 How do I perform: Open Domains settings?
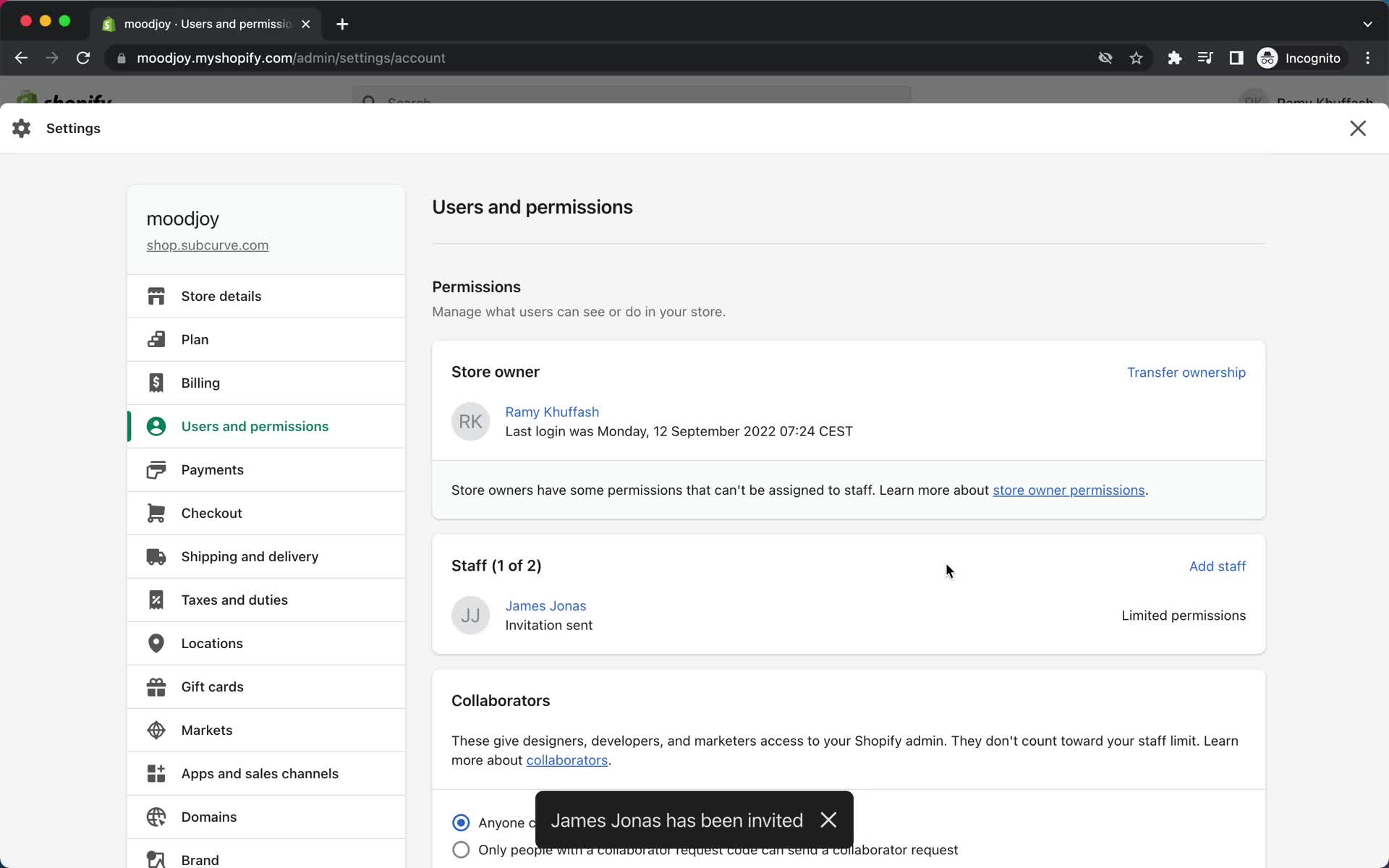[266, 817]
